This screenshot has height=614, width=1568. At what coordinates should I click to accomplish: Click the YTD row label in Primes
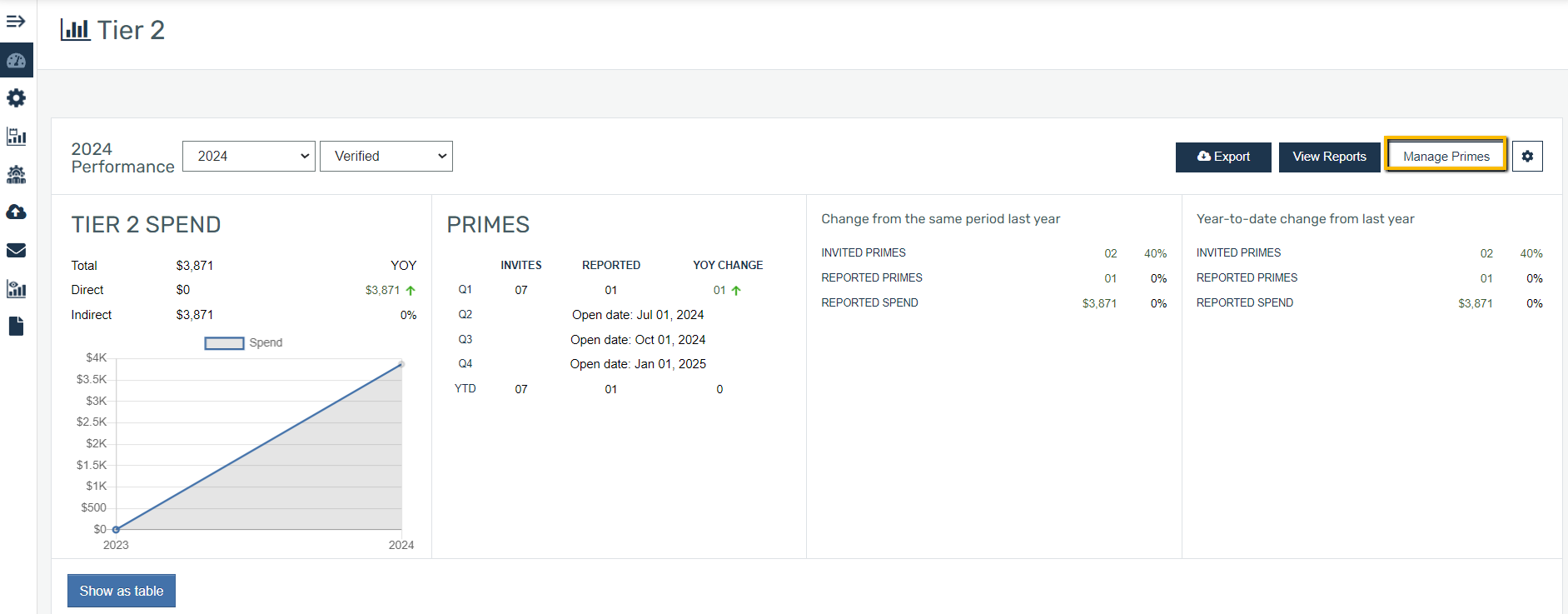click(x=465, y=388)
